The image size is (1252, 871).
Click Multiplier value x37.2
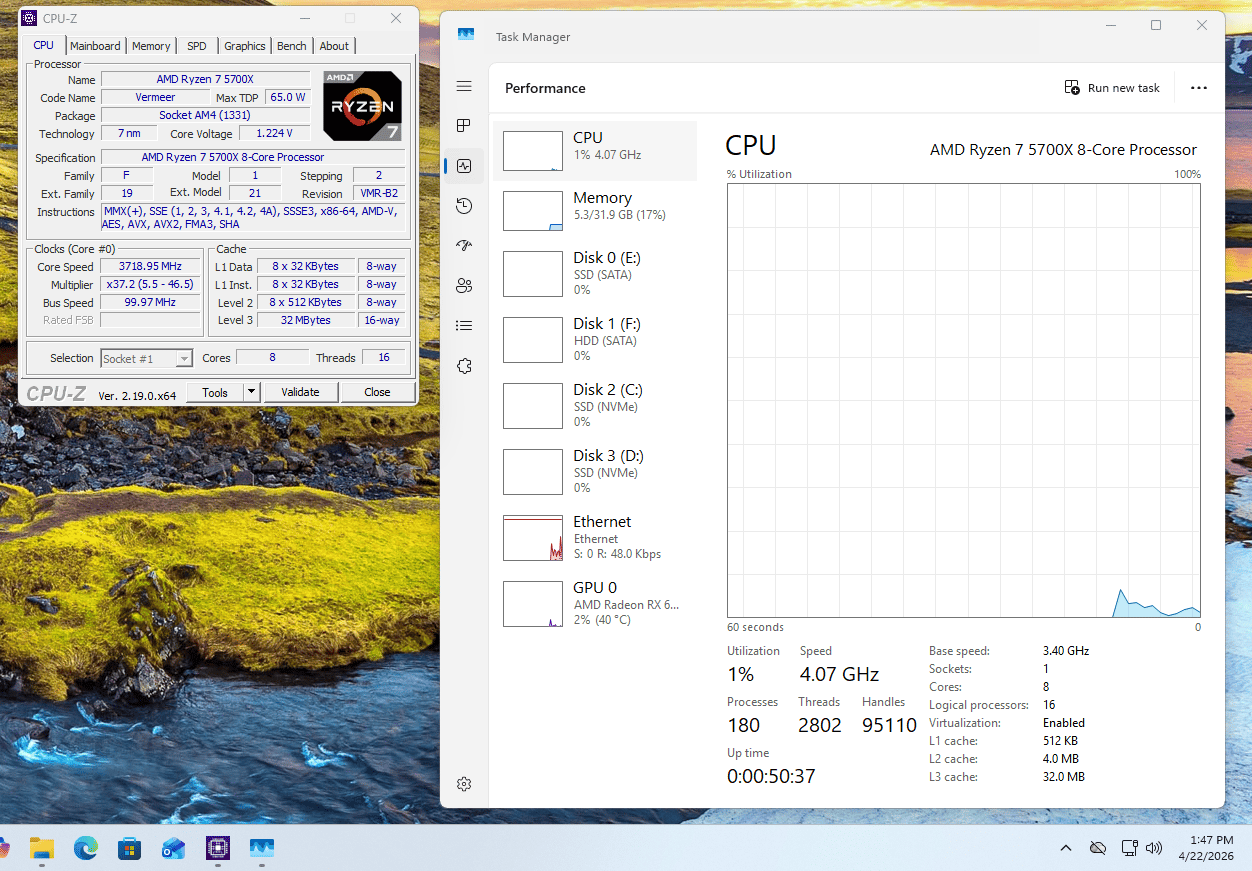pos(151,285)
